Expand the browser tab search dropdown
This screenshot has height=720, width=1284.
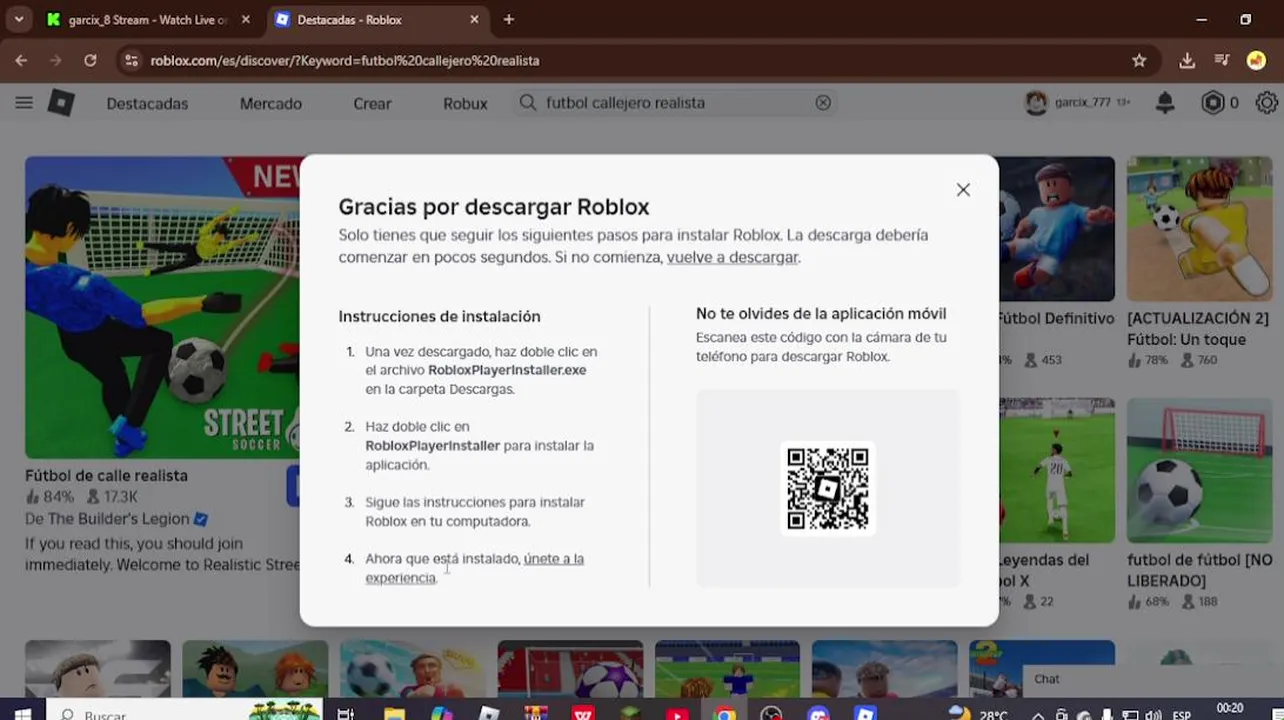19,20
